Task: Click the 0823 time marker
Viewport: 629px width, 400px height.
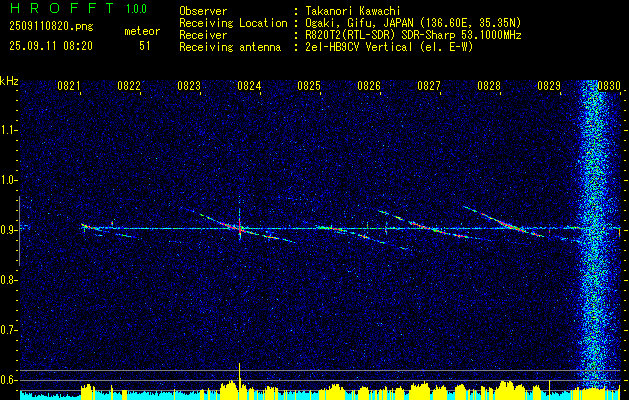Action: 189,86
